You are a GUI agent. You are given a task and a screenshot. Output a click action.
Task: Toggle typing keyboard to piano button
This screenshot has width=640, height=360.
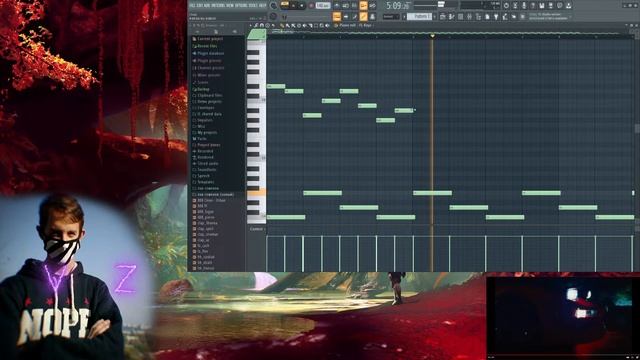[337, 17]
